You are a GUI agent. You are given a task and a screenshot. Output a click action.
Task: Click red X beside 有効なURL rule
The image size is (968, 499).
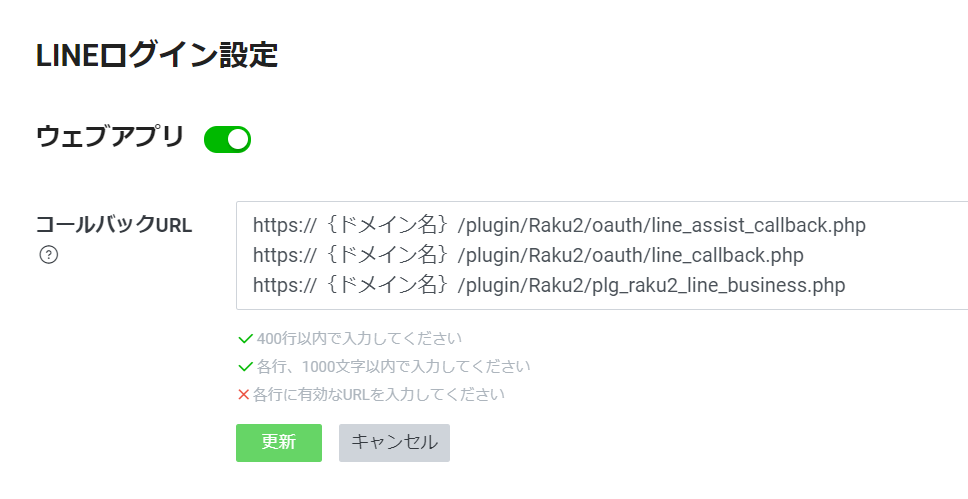(x=243, y=394)
